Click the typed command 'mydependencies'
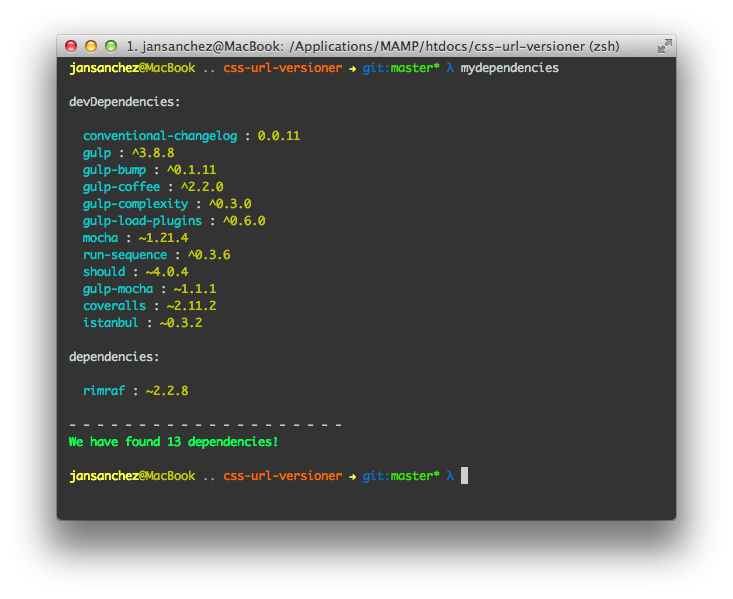This screenshot has width=733, height=599. [510, 68]
